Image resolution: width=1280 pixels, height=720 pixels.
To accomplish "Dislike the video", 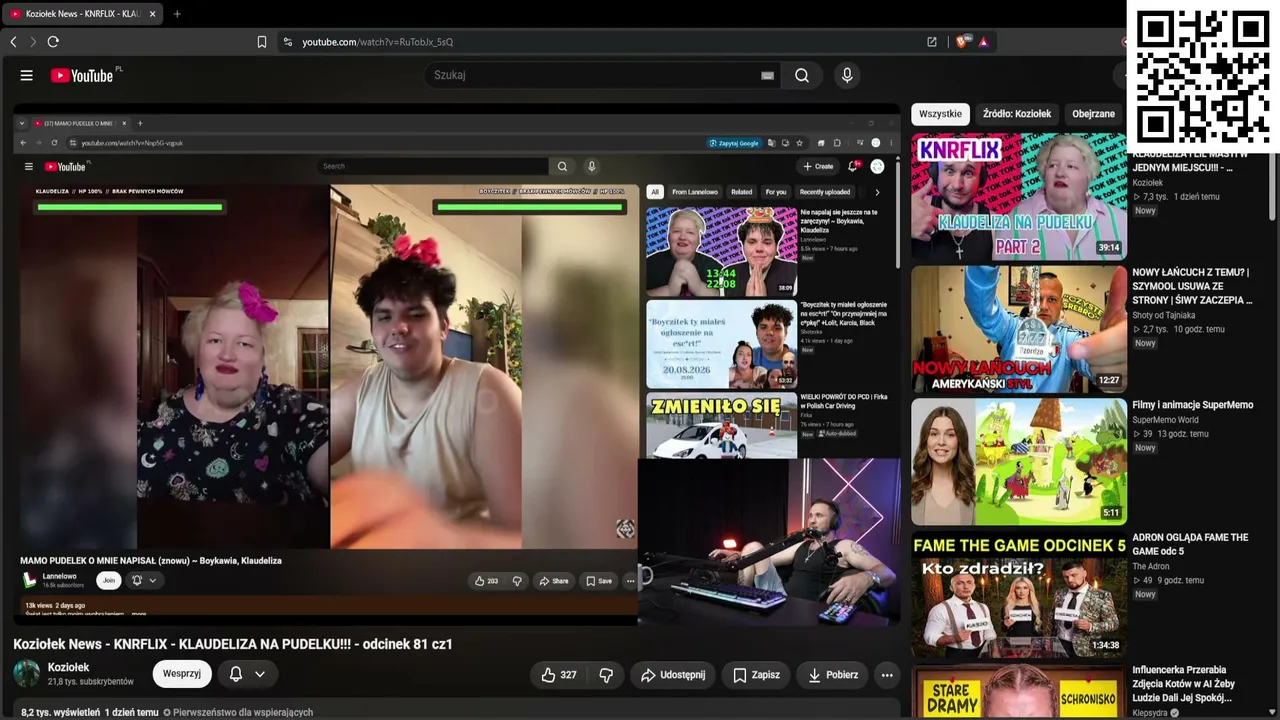I will tap(606, 675).
